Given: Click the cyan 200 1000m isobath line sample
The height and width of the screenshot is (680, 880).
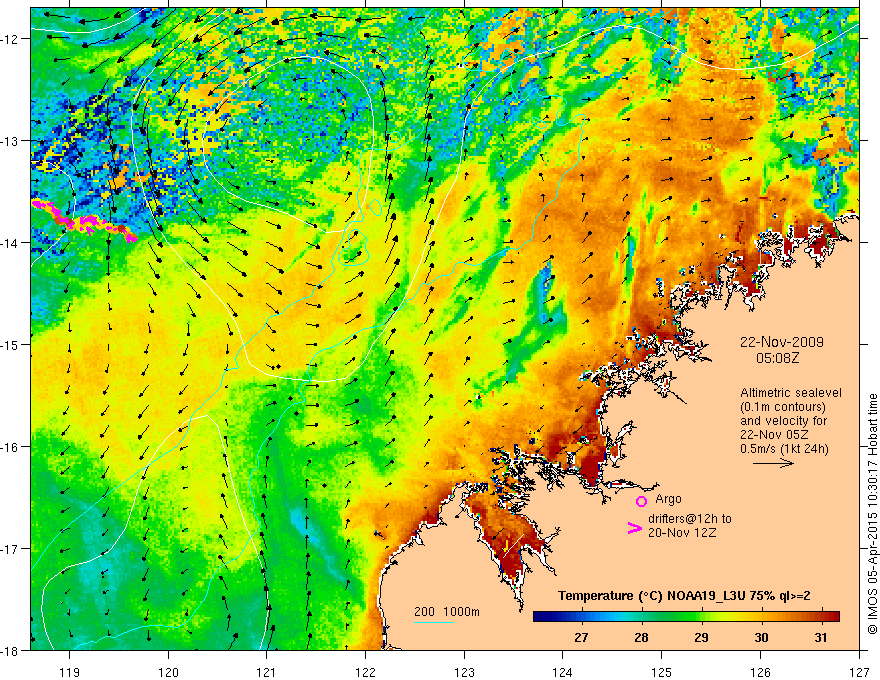Looking at the screenshot, I should point(434,622).
